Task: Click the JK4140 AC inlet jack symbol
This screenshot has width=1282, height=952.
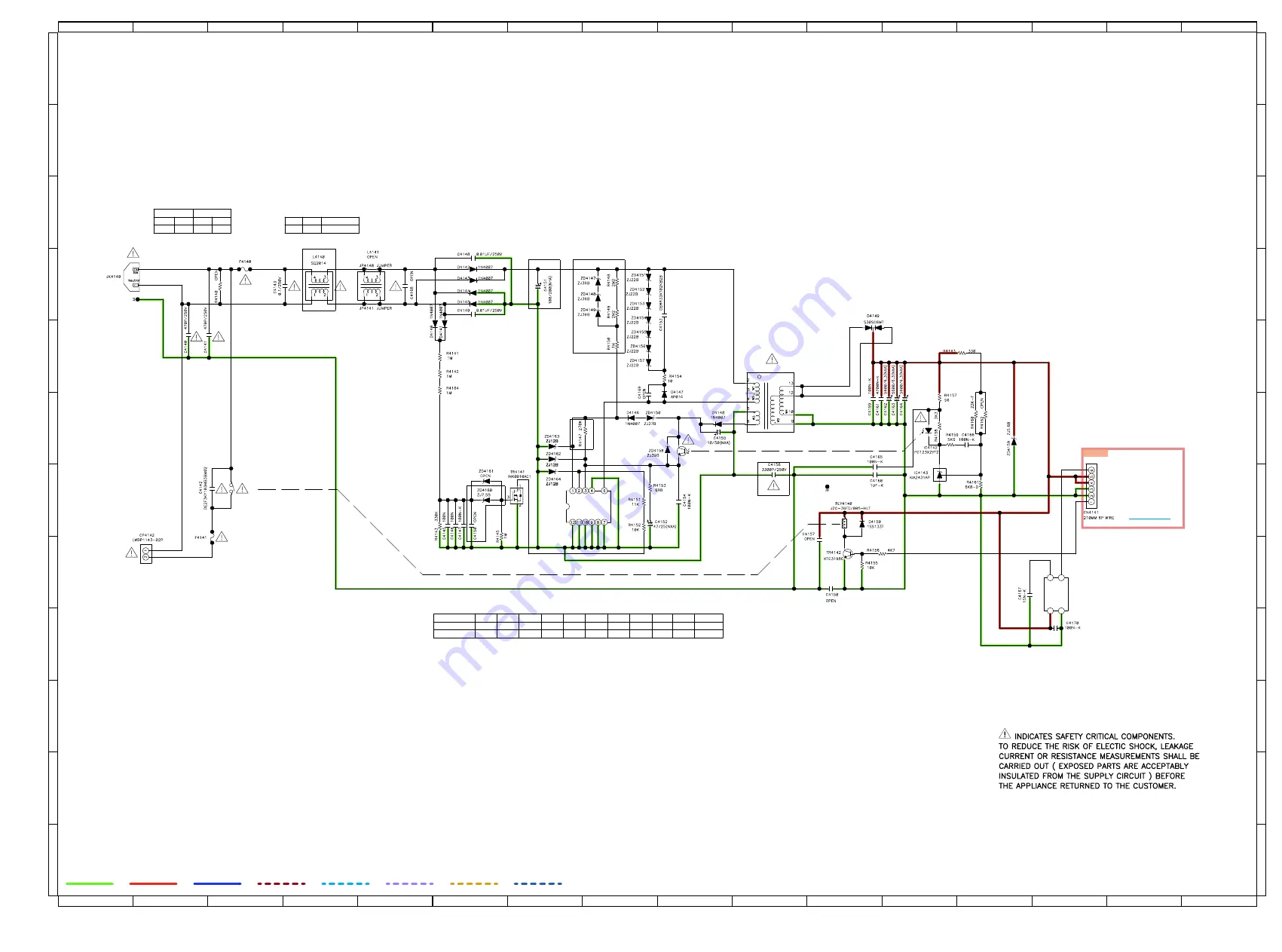Action: (133, 277)
